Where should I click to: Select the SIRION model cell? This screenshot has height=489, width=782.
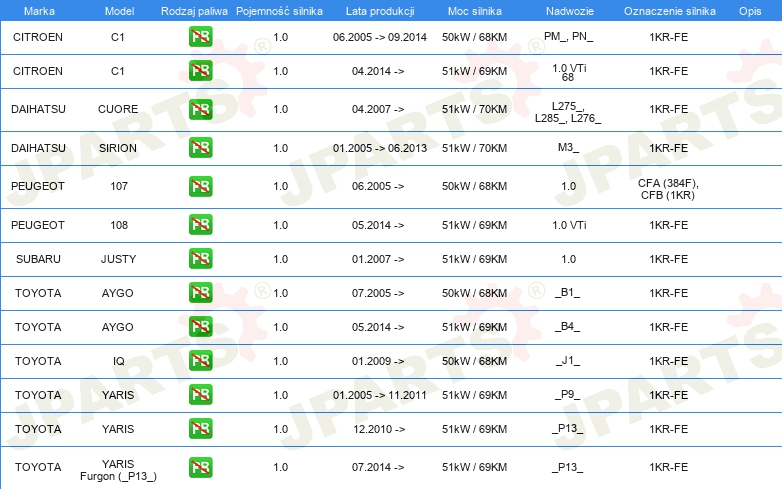118,148
